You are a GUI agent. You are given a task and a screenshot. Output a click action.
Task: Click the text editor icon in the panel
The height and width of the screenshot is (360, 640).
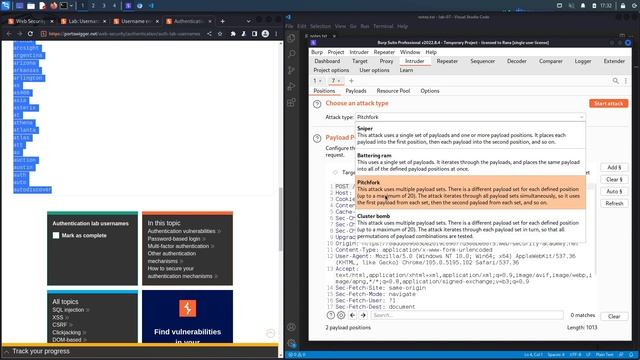[x=42, y=6]
